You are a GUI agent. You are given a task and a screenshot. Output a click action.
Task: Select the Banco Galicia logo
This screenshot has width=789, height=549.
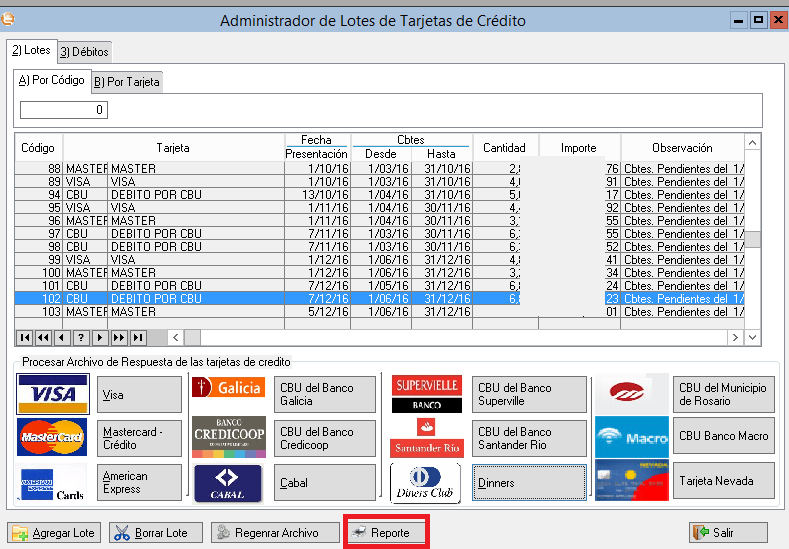click(228, 389)
